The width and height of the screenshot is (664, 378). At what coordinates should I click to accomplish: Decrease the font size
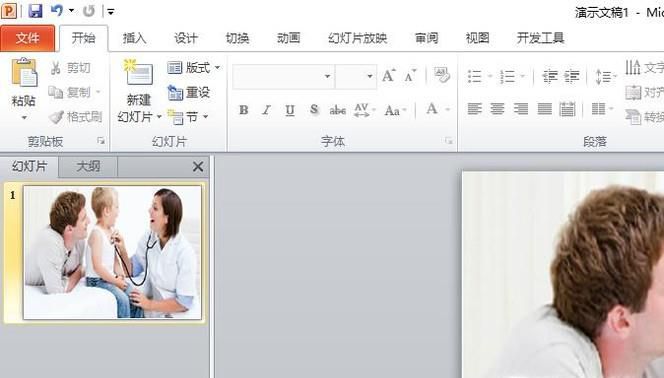(x=410, y=76)
